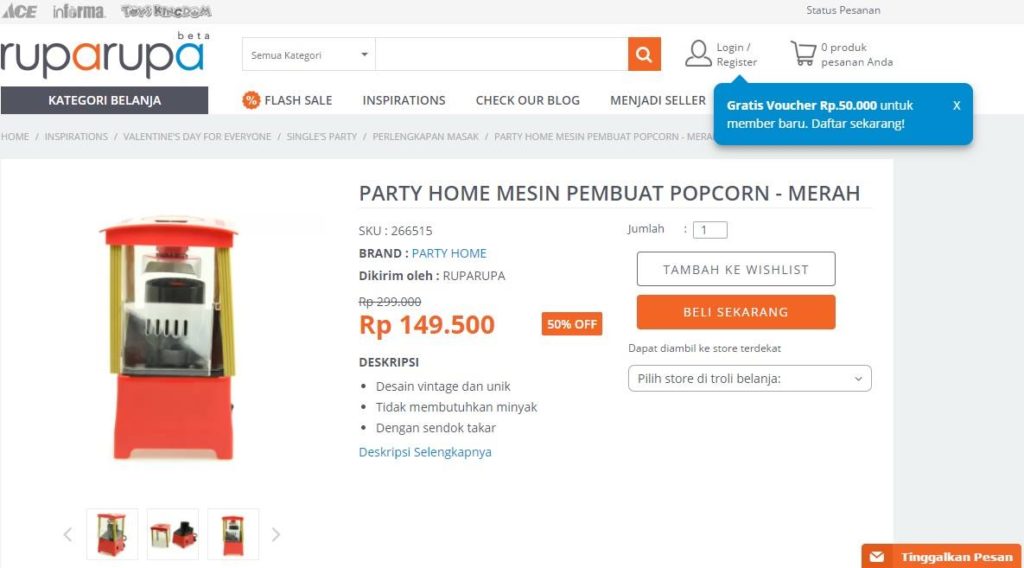Open the shopping cart icon
1024x568 pixels.
802,53
